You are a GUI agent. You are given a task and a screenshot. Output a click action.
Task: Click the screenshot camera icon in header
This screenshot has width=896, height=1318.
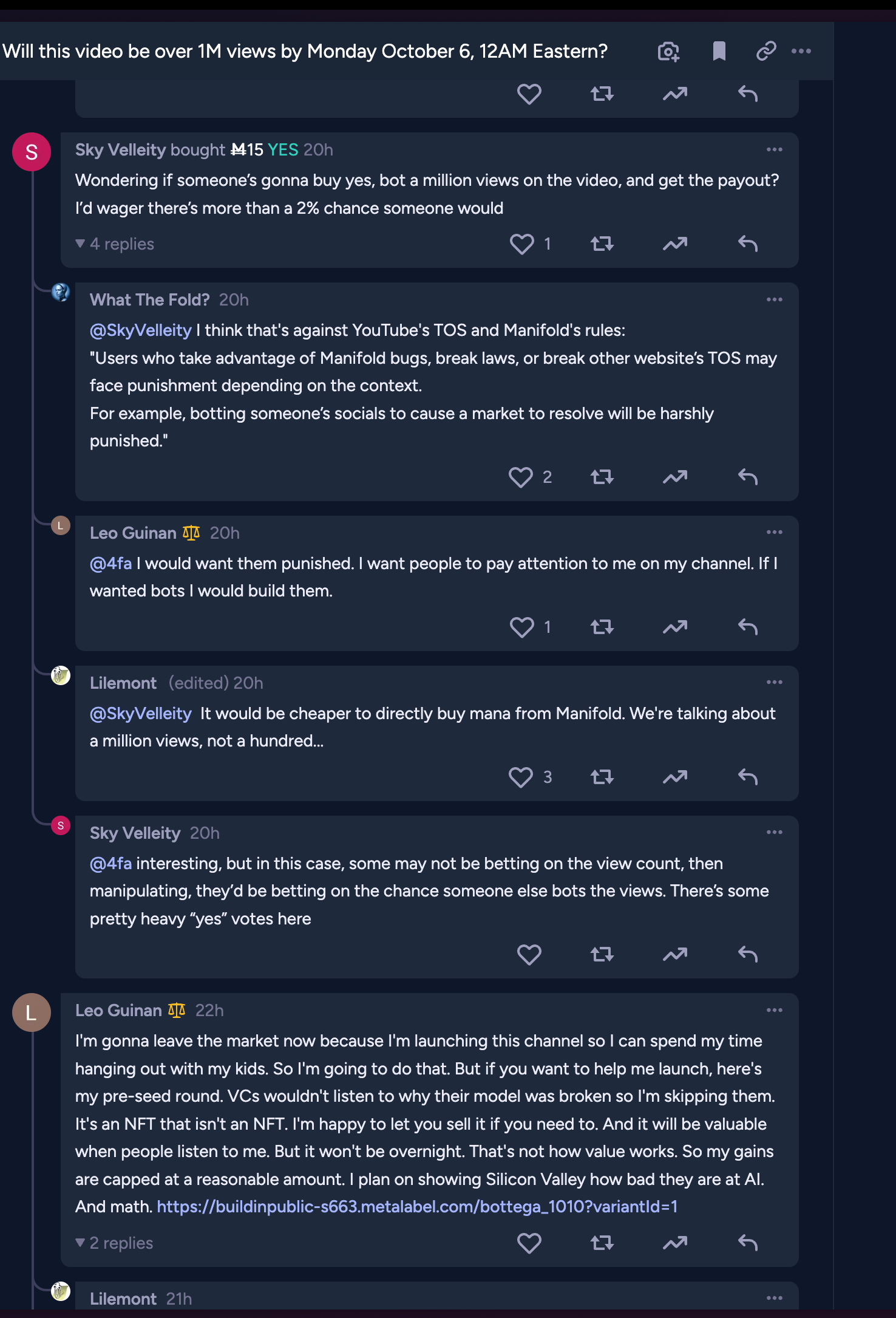coord(668,52)
